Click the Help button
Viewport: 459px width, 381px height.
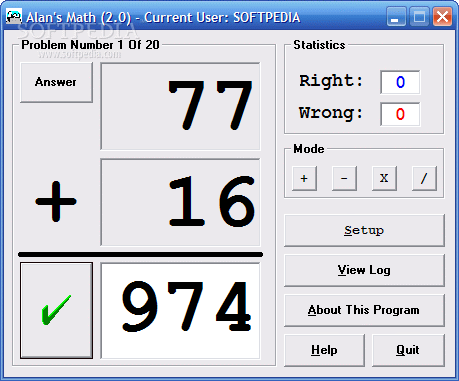coord(324,350)
